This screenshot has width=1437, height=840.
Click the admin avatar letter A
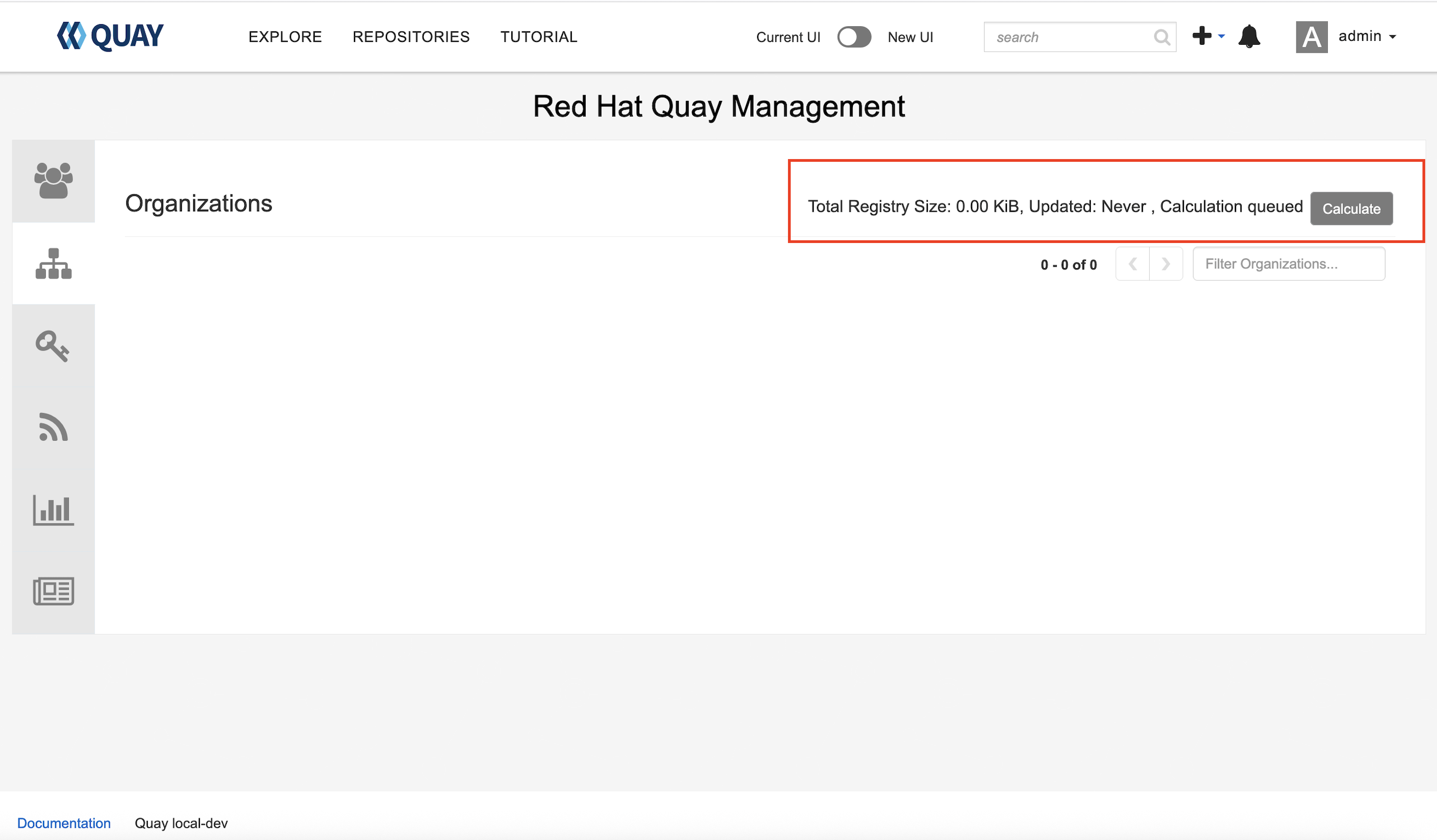click(1311, 37)
